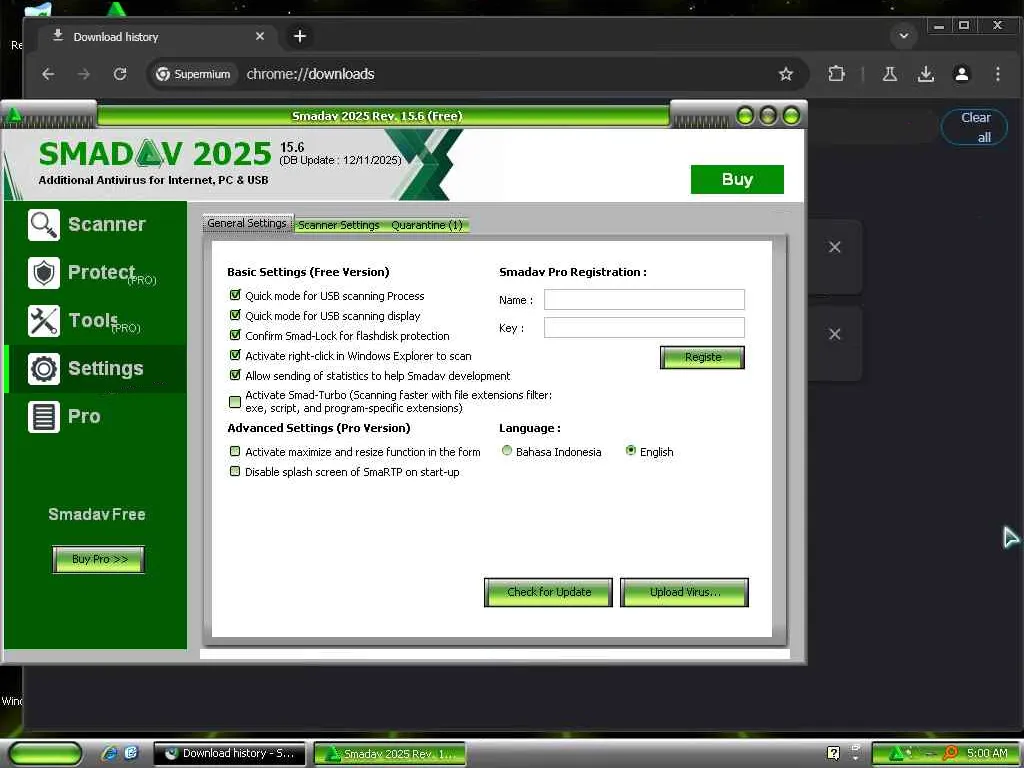The image size is (1024, 768).
Task: Switch to Download history taskbar item
Action: pos(229,754)
